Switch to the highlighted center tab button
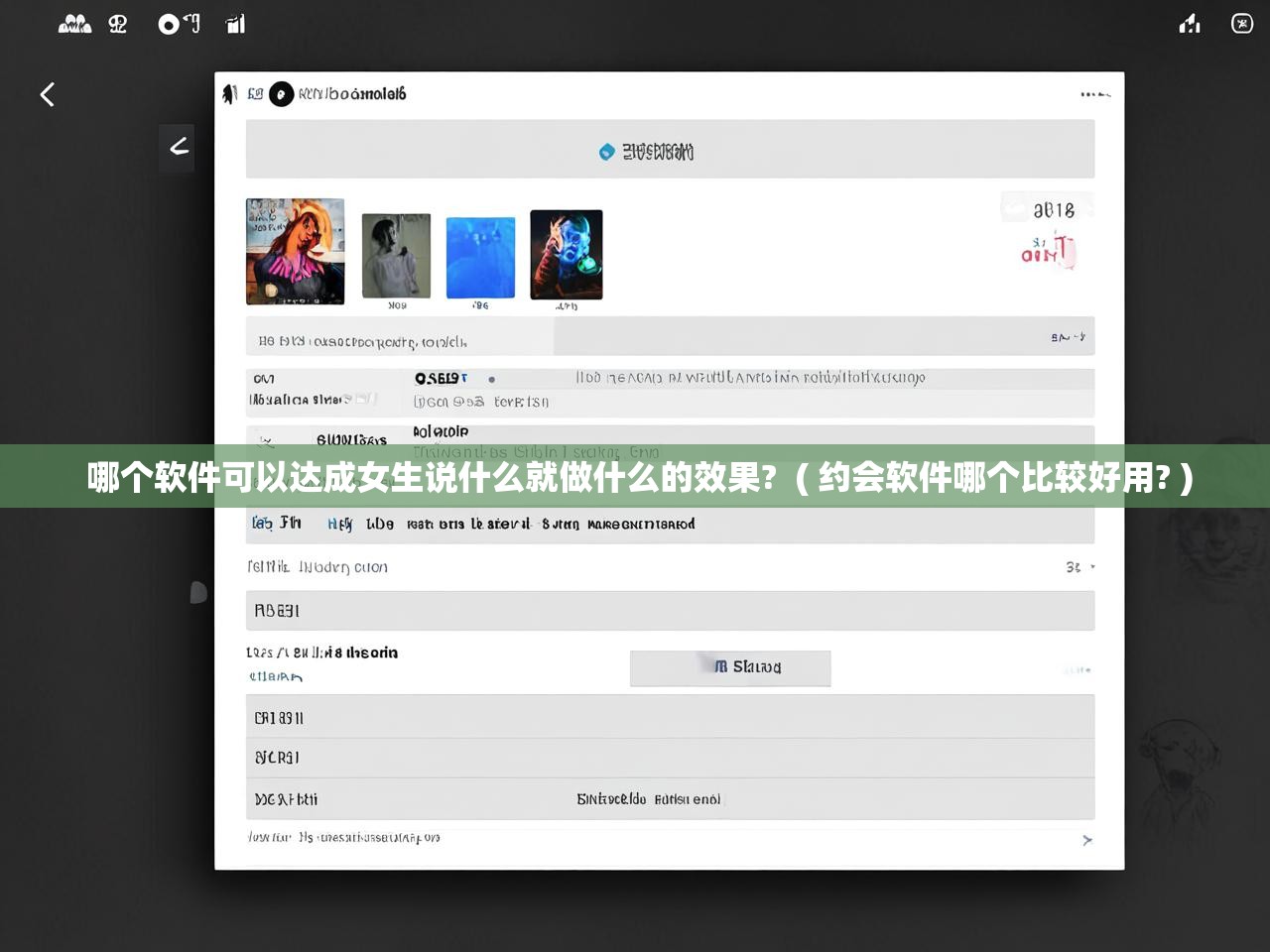The image size is (1270, 952). [x=730, y=667]
